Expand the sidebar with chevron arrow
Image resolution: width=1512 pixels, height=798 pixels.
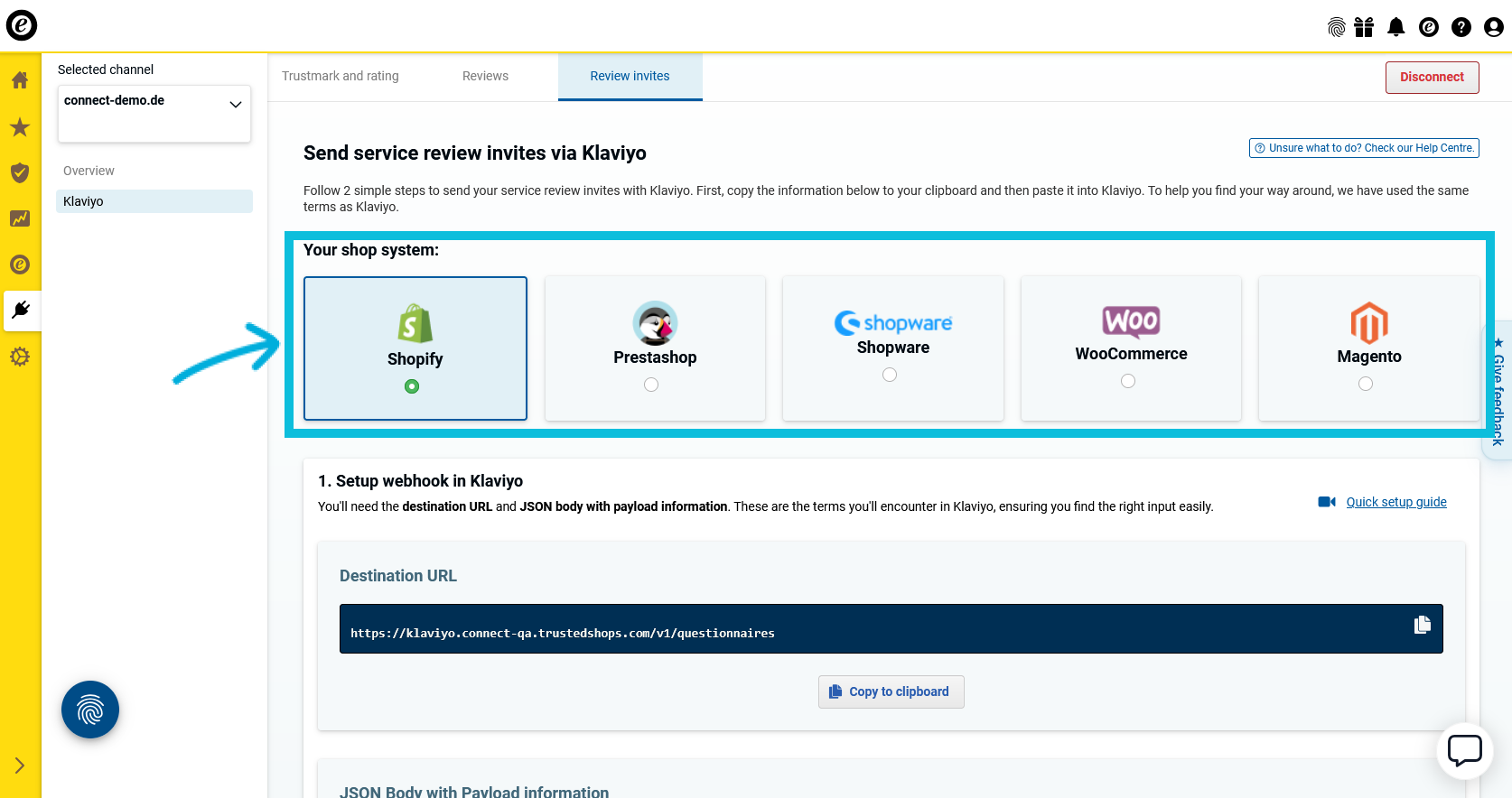click(x=20, y=766)
